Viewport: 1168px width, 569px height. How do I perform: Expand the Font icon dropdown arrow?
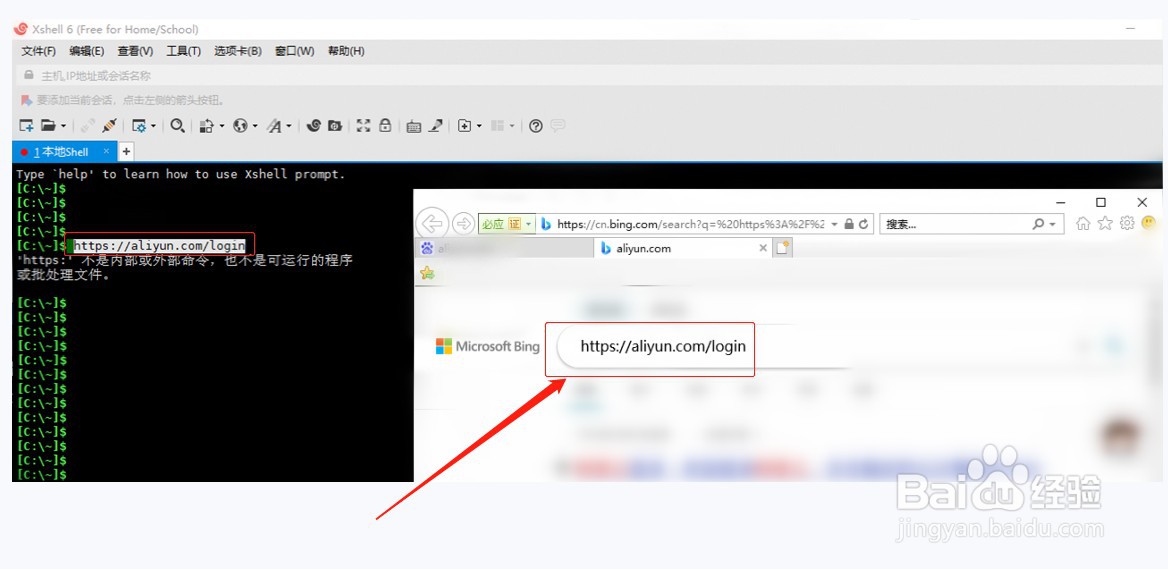click(289, 126)
